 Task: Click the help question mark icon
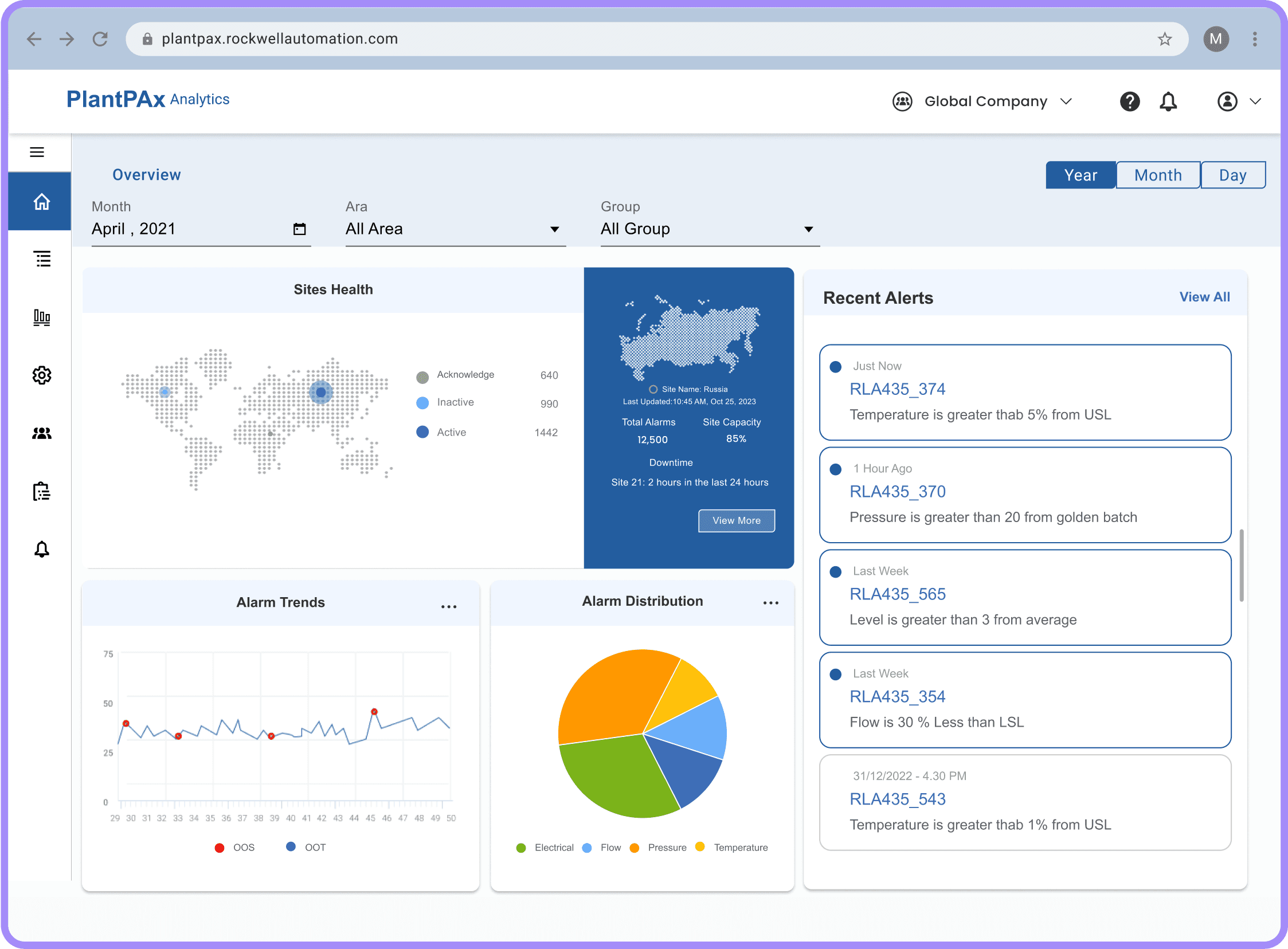coord(1129,101)
